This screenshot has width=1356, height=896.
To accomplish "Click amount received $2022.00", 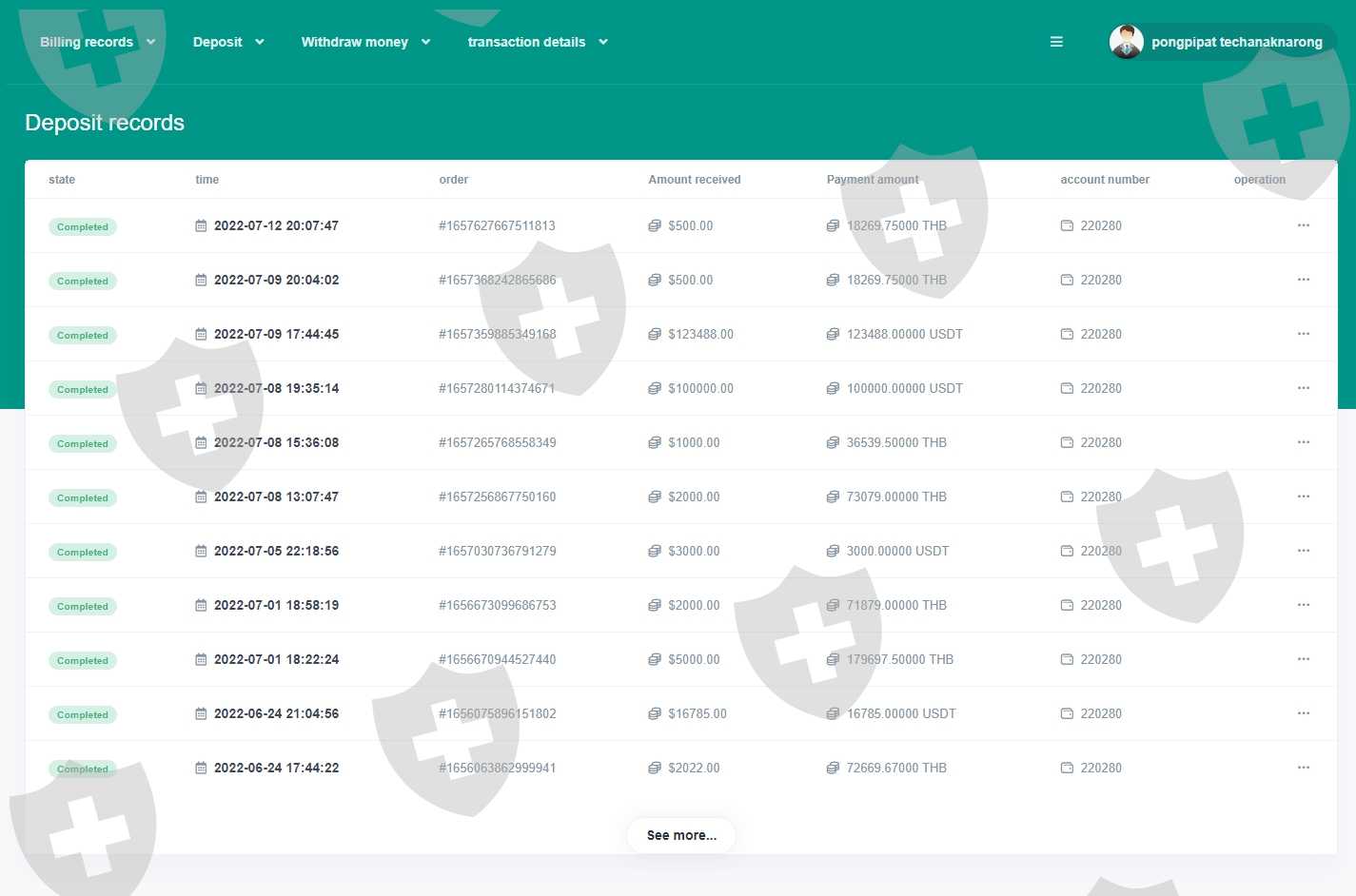I will point(694,768).
